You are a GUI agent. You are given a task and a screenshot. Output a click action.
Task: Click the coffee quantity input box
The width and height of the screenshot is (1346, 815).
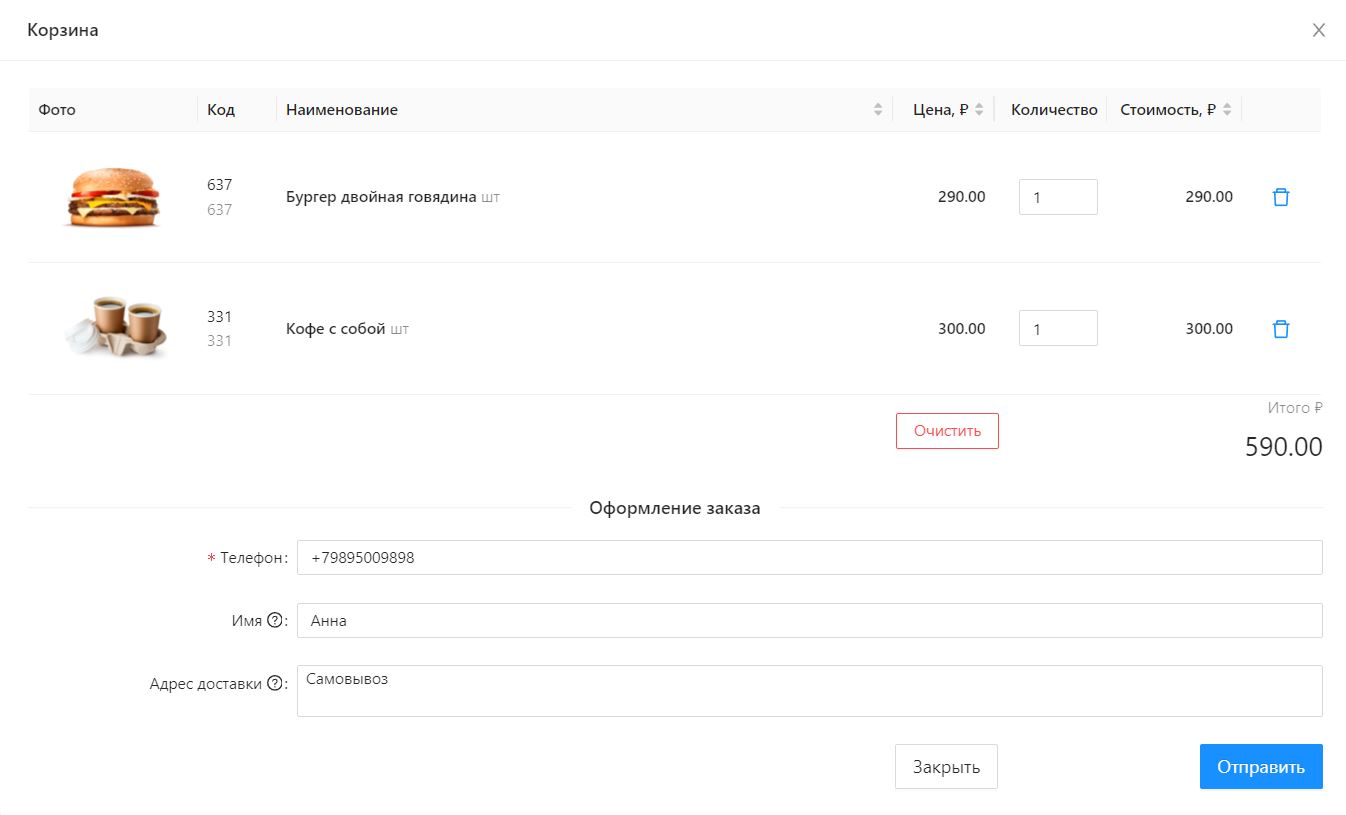[x=1057, y=329]
